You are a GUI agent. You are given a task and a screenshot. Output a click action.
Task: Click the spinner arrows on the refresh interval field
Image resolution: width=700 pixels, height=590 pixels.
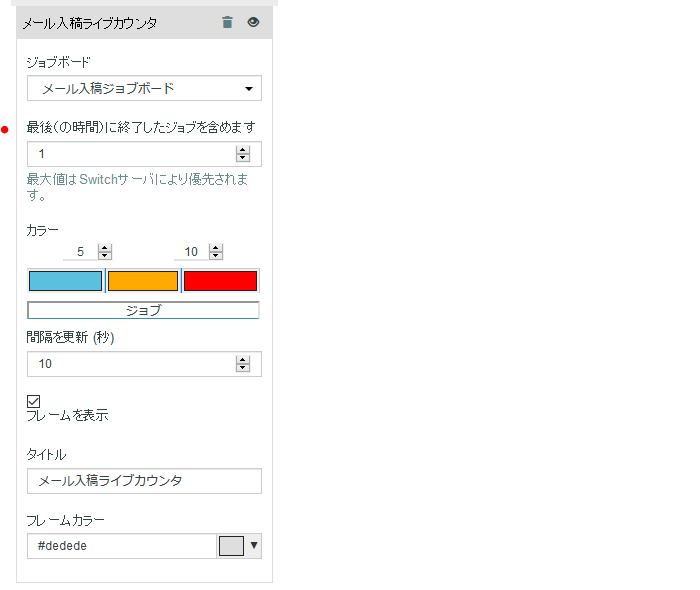pyautogui.click(x=242, y=364)
